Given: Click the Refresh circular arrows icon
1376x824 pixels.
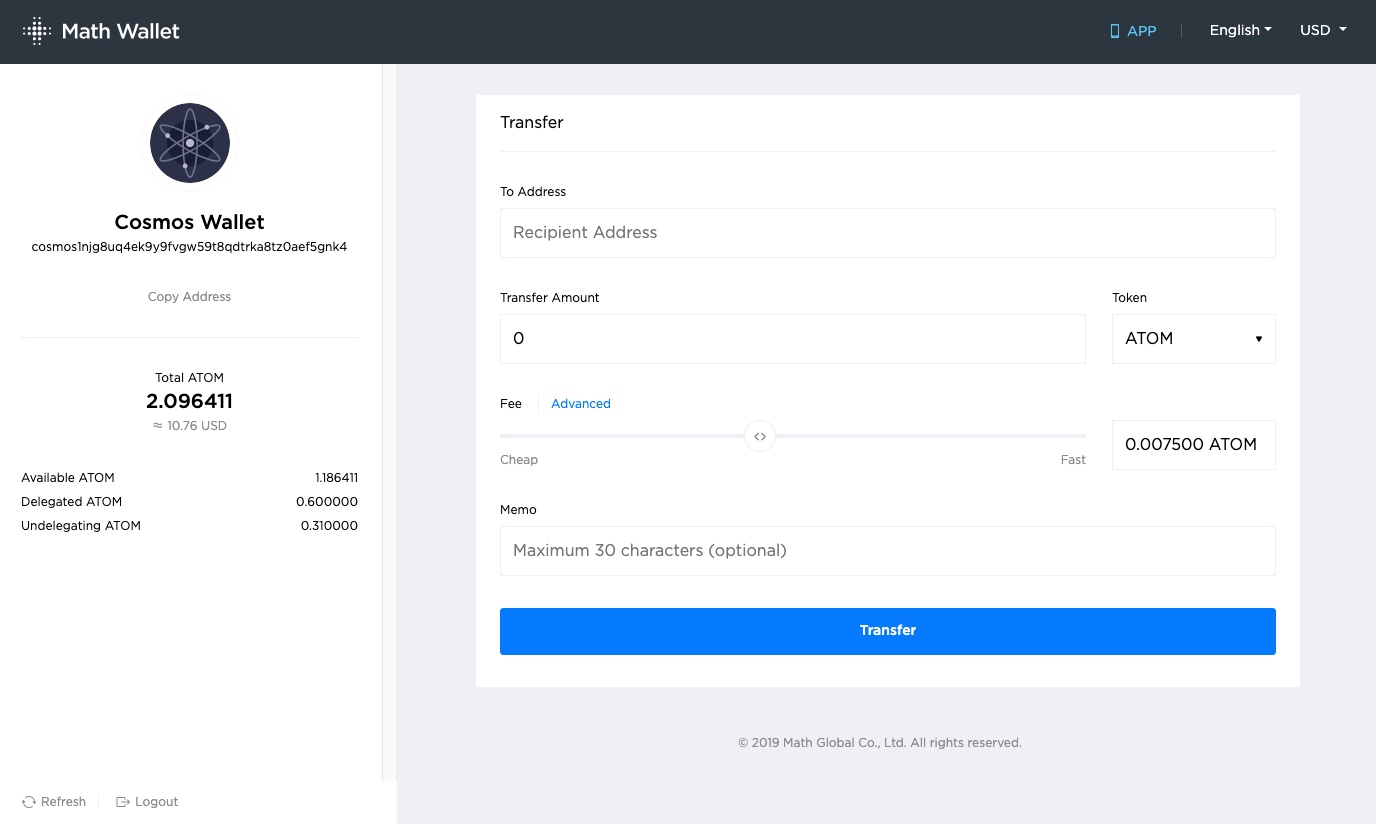Looking at the screenshot, I should (x=29, y=802).
